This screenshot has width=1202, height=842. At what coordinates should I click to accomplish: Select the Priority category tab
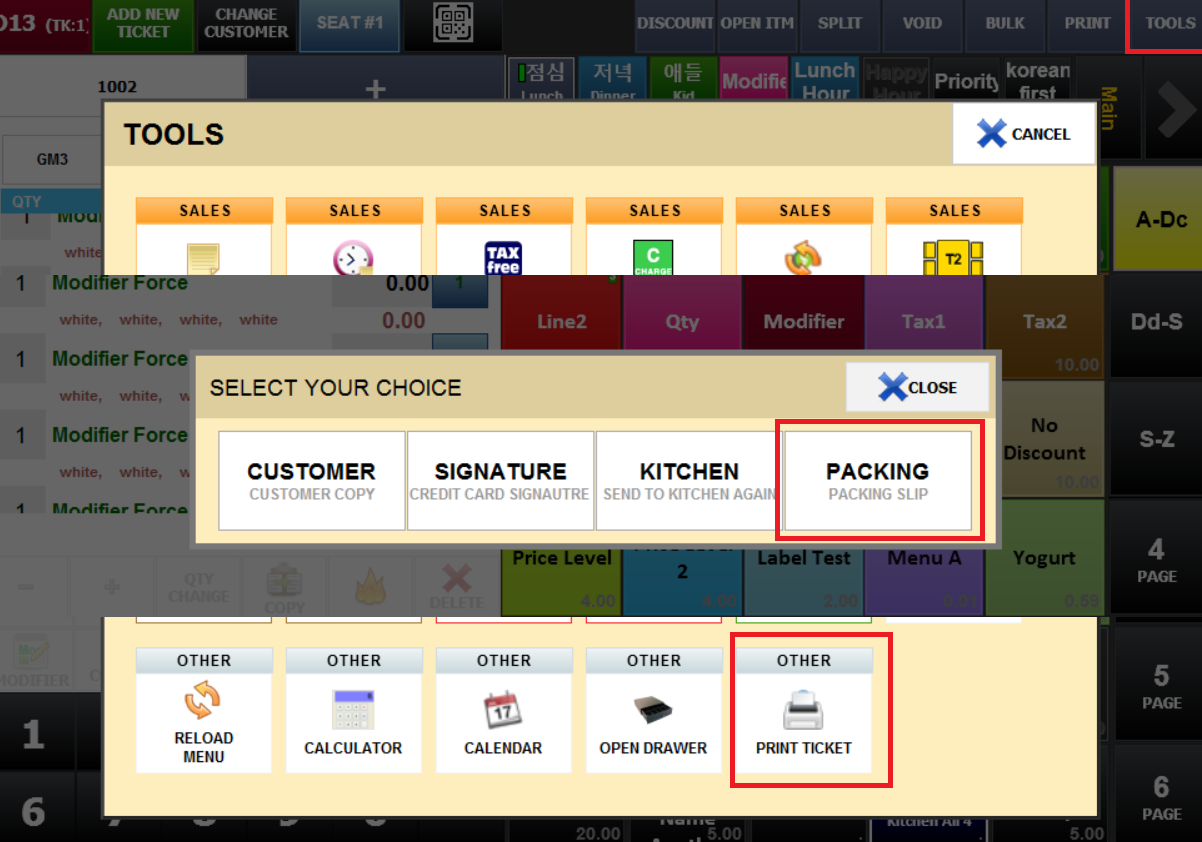coord(967,78)
